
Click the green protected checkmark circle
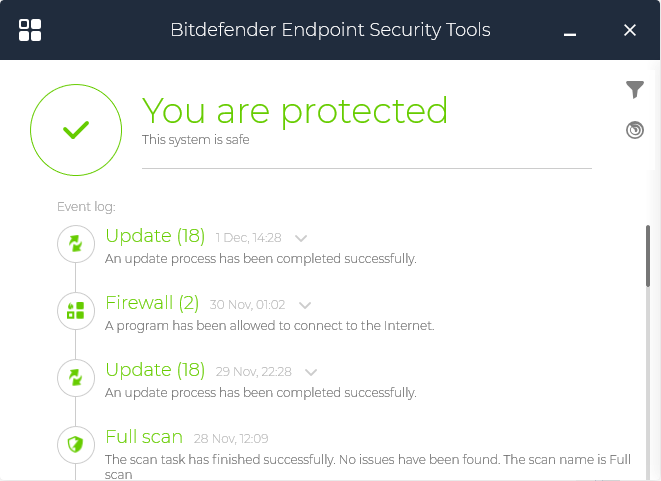75,130
